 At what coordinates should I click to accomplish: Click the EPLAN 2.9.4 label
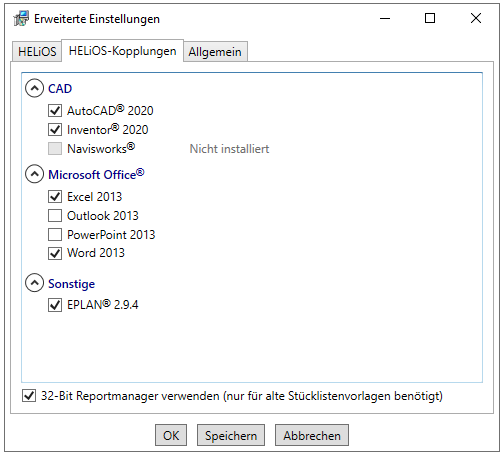tap(103, 305)
